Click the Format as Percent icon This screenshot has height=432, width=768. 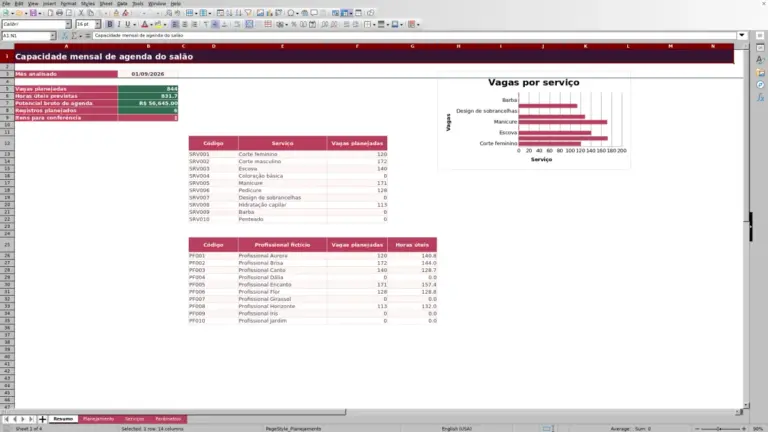click(294, 24)
